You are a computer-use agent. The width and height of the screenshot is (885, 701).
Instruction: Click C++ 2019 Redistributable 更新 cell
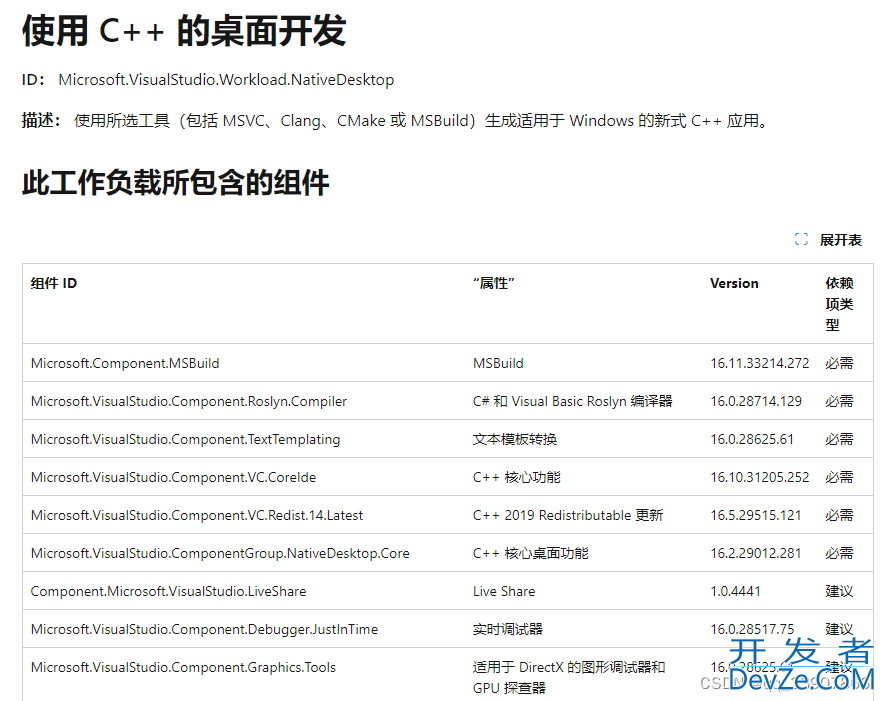coord(568,515)
